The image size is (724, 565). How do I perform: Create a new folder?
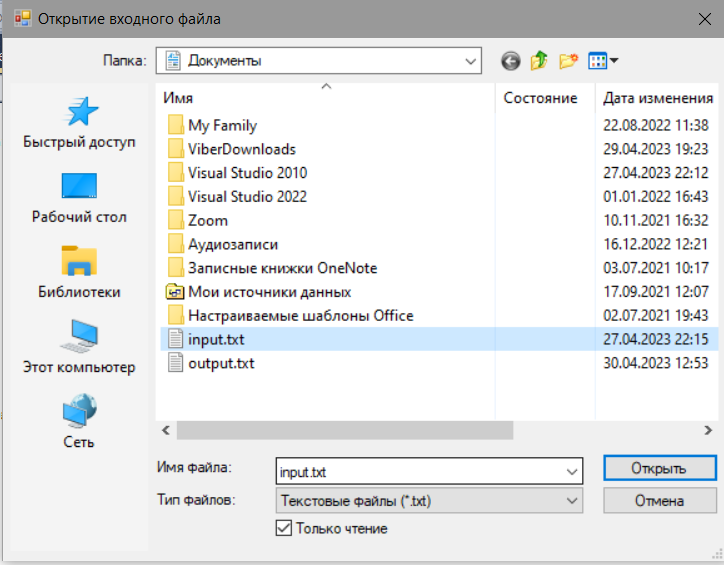pyautogui.click(x=568, y=61)
